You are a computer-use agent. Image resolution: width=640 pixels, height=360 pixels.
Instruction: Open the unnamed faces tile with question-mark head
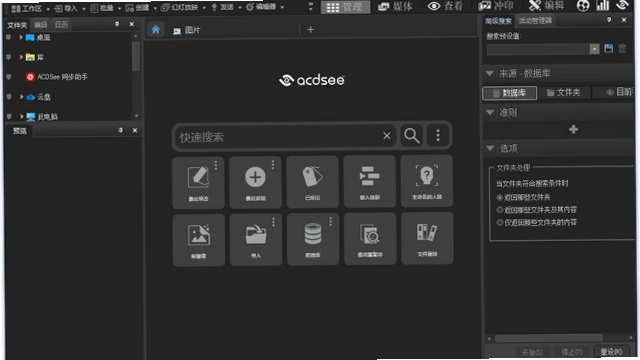pos(427,181)
